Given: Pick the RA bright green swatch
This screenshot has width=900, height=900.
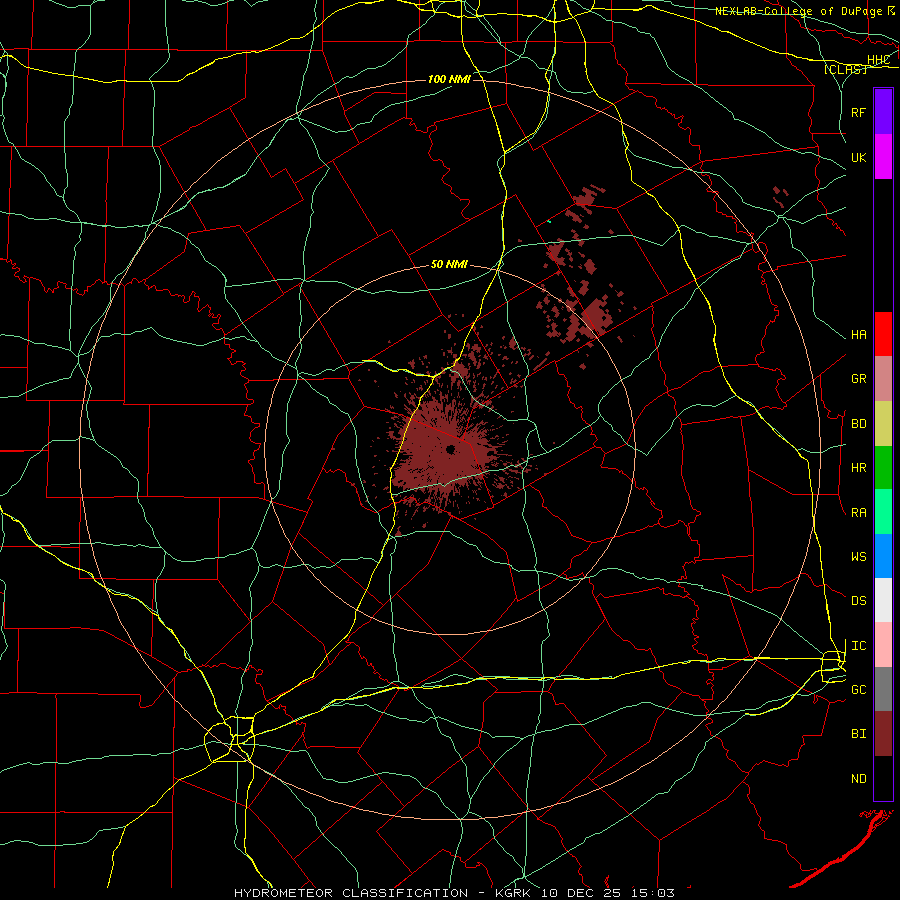Looking at the screenshot, I should click(x=883, y=512).
